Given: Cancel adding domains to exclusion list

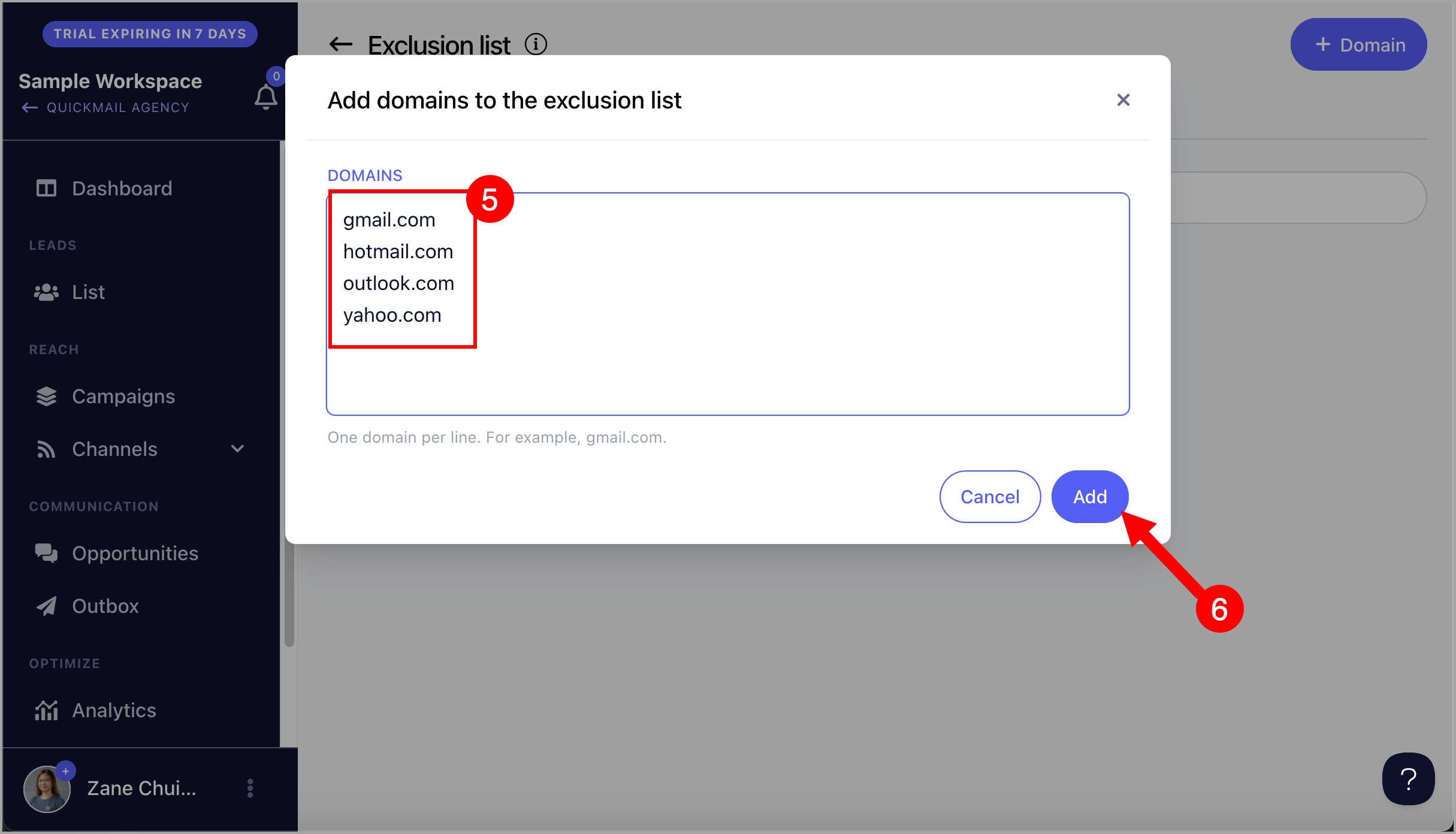Looking at the screenshot, I should 989,497.
